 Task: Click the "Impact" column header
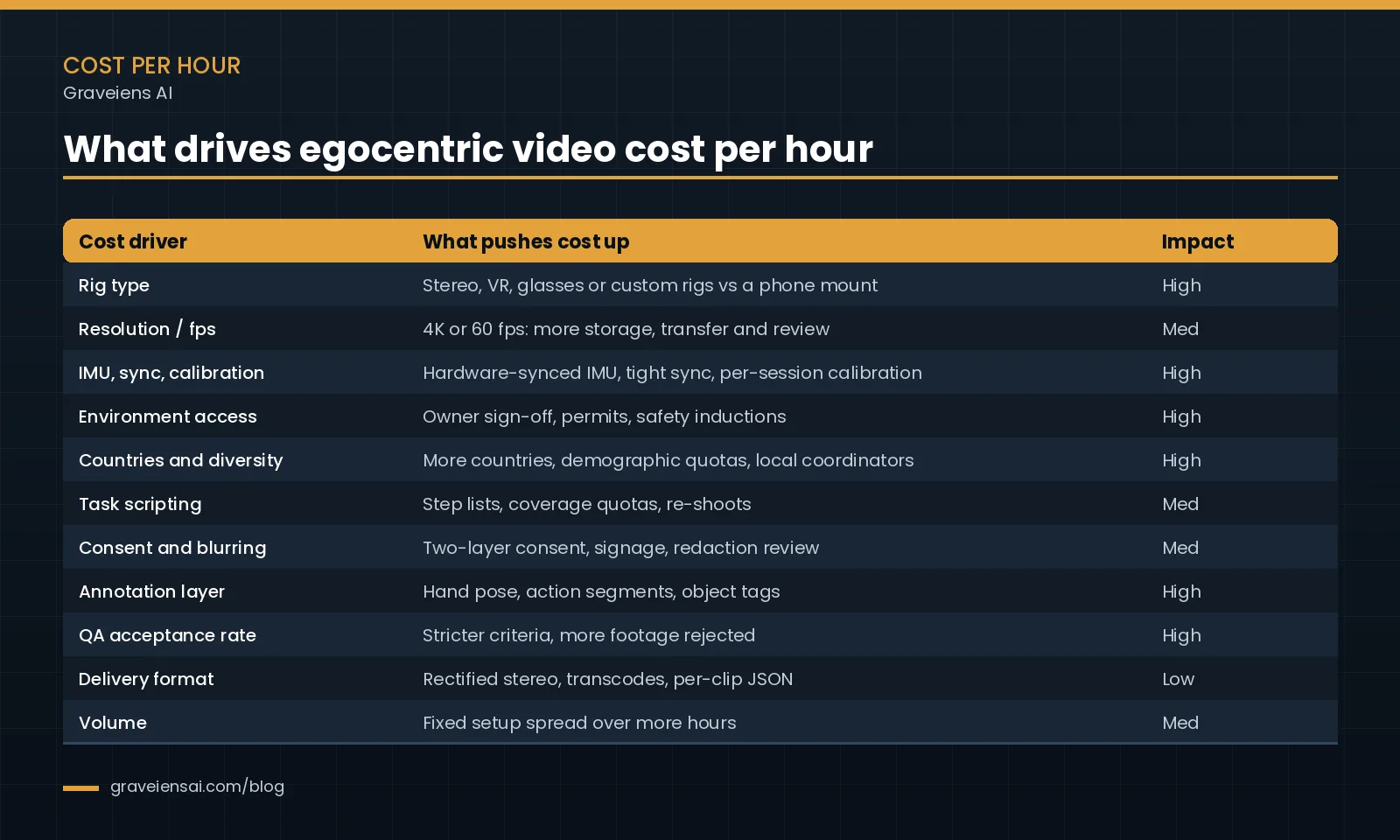1198,241
